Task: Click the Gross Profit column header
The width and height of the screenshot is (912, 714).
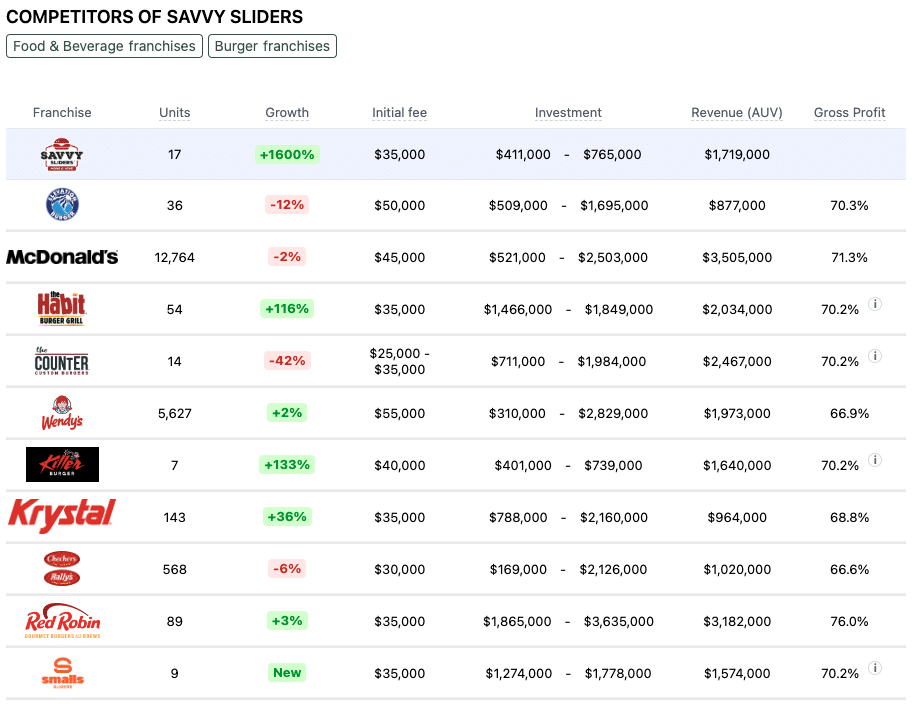Action: pyautogui.click(x=849, y=112)
